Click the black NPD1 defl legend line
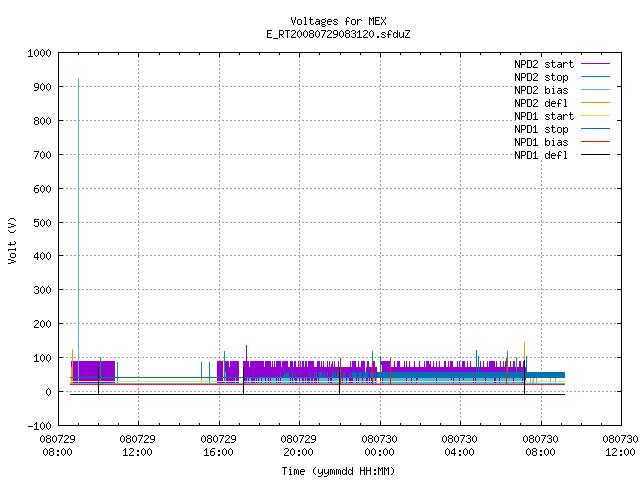640x480 pixels. click(x=596, y=155)
